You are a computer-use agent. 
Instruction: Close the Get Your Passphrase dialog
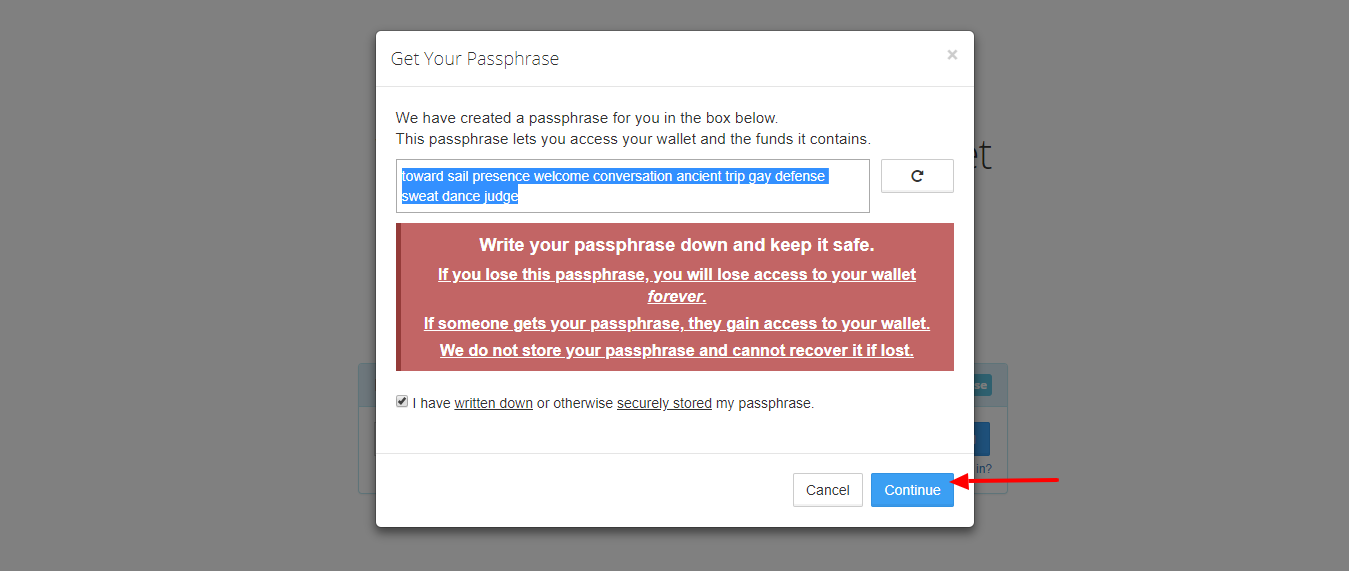tap(952, 55)
